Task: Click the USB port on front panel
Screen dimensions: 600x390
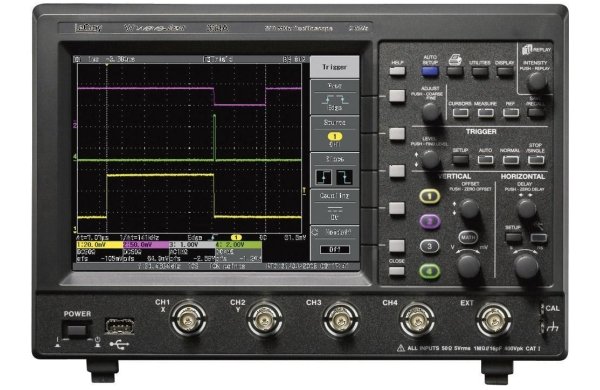Action: [x=119, y=326]
